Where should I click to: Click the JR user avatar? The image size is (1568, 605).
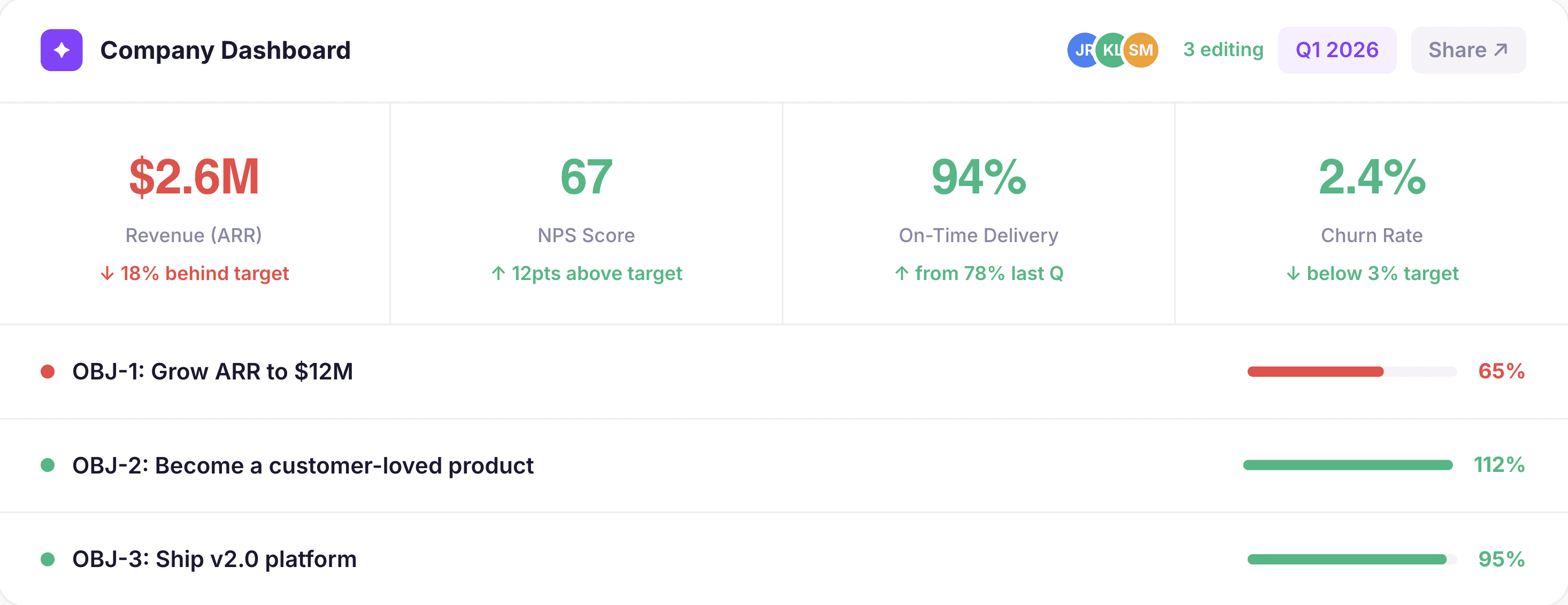point(1080,50)
